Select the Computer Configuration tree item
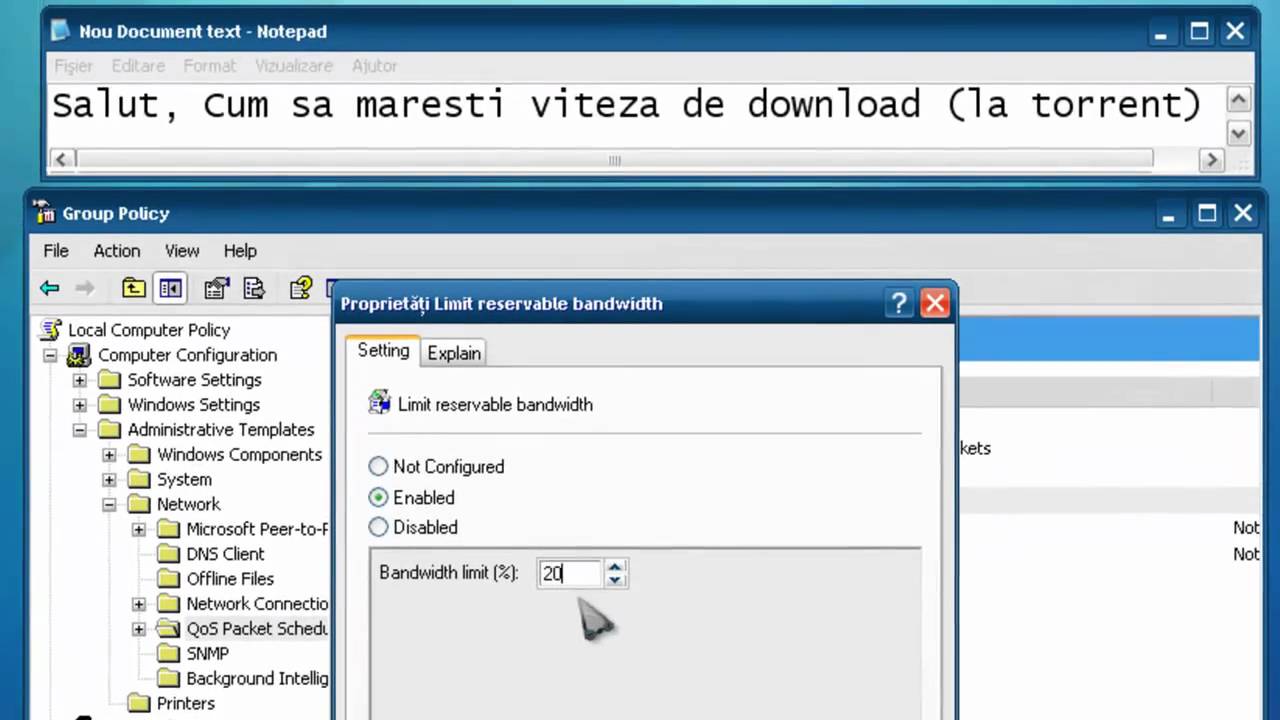This screenshot has height=720, width=1280. pos(187,355)
